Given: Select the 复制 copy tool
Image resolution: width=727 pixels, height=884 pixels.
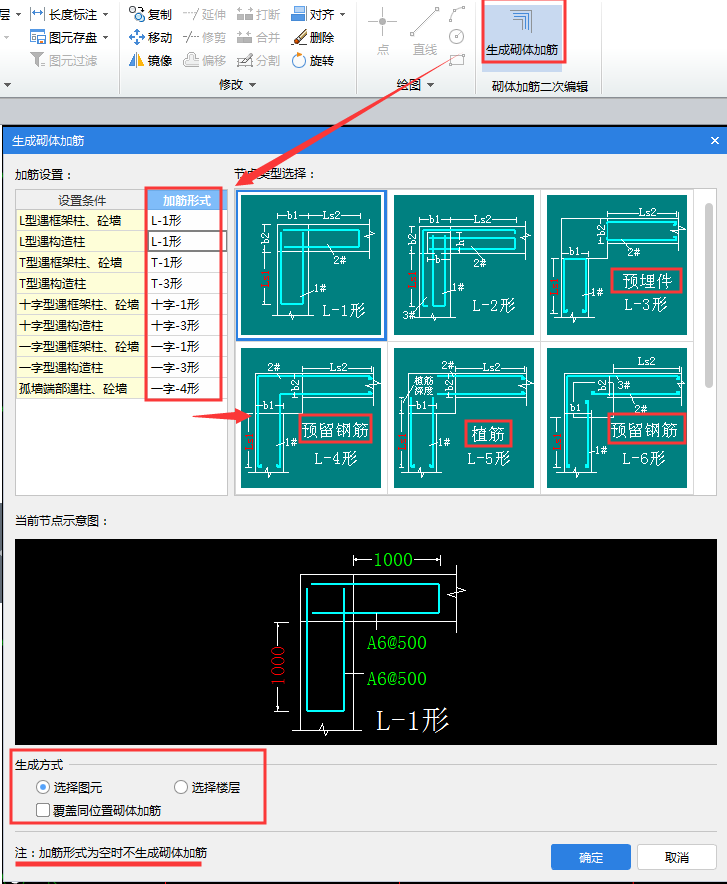Looking at the screenshot, I should coord(150,14).
